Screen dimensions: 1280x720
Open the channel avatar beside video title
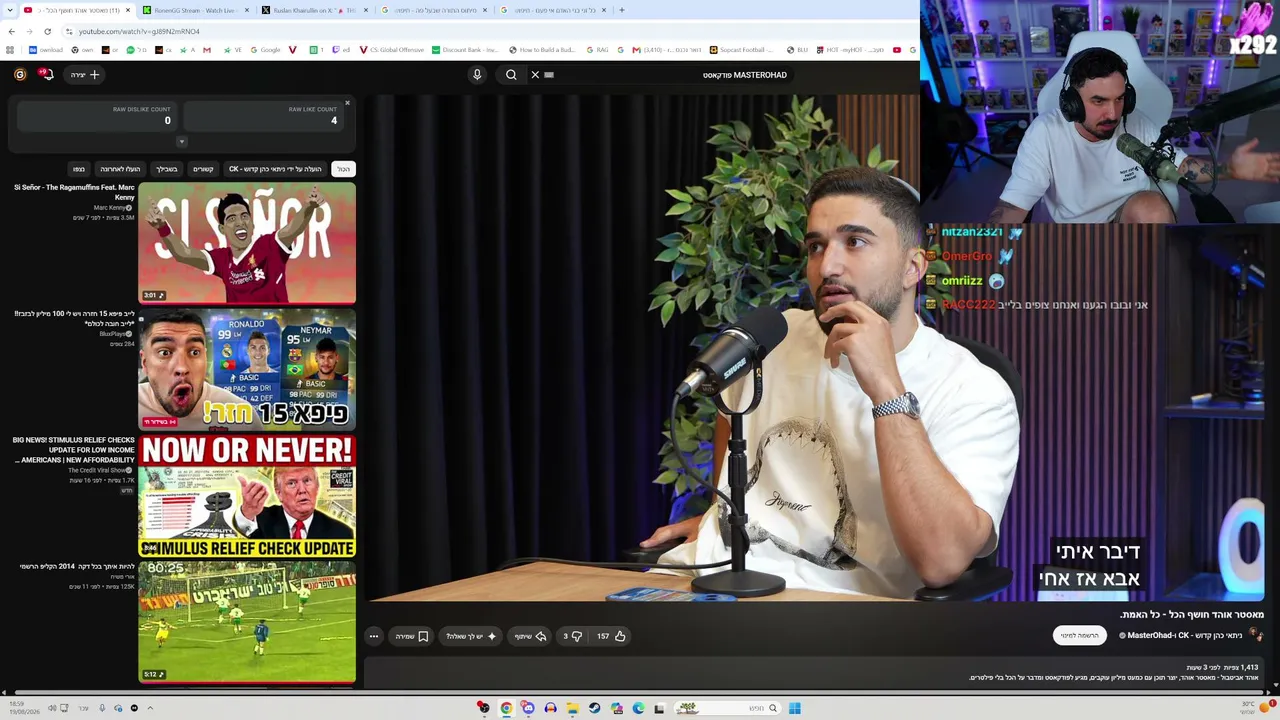tap(1257, 636)
